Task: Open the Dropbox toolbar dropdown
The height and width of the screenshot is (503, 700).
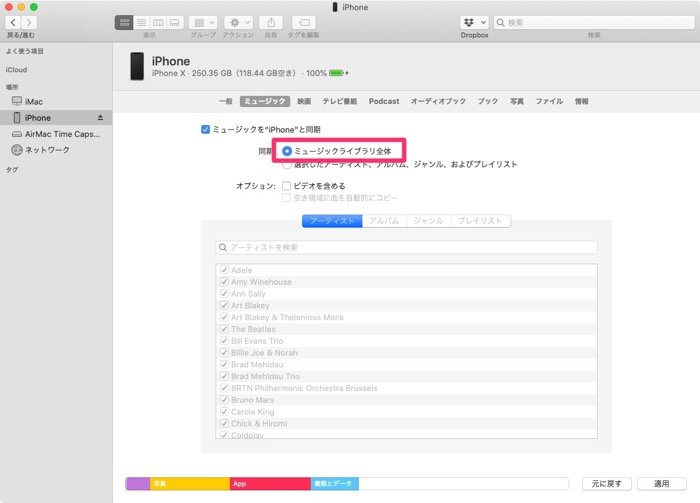Action: [474, 22]
